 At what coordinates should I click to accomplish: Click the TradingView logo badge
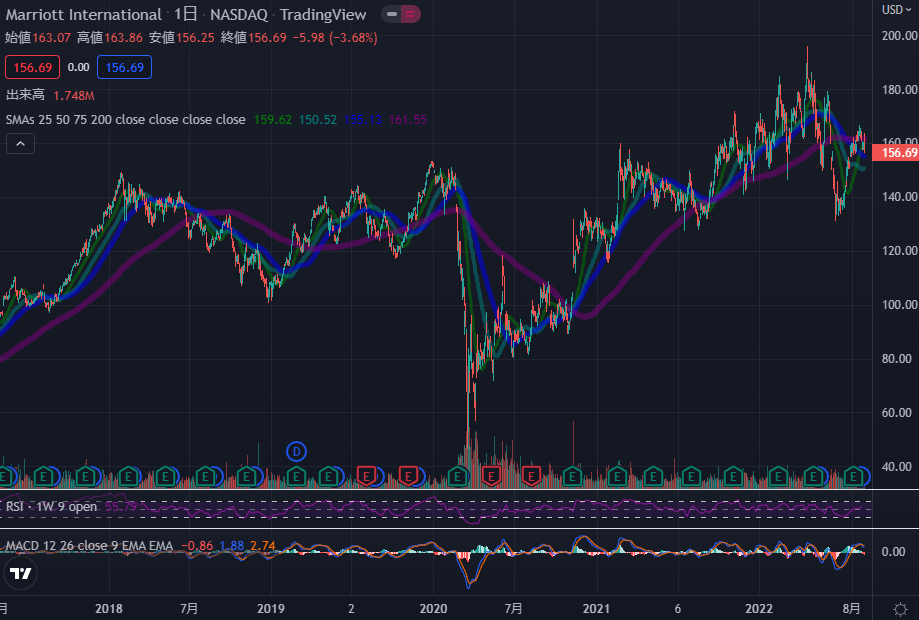pyautogui.click(x=21, y=573)
